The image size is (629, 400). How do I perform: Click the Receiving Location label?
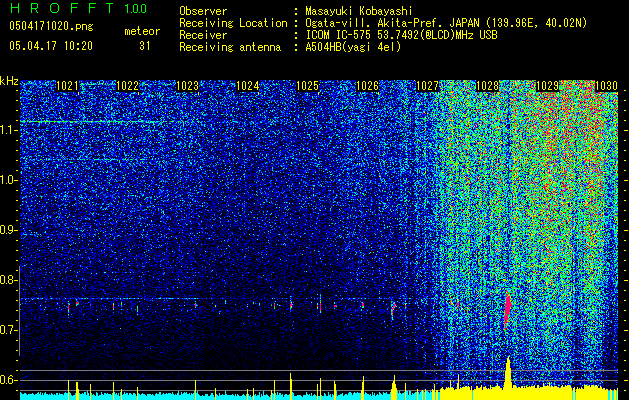click(x=233, y=23)
